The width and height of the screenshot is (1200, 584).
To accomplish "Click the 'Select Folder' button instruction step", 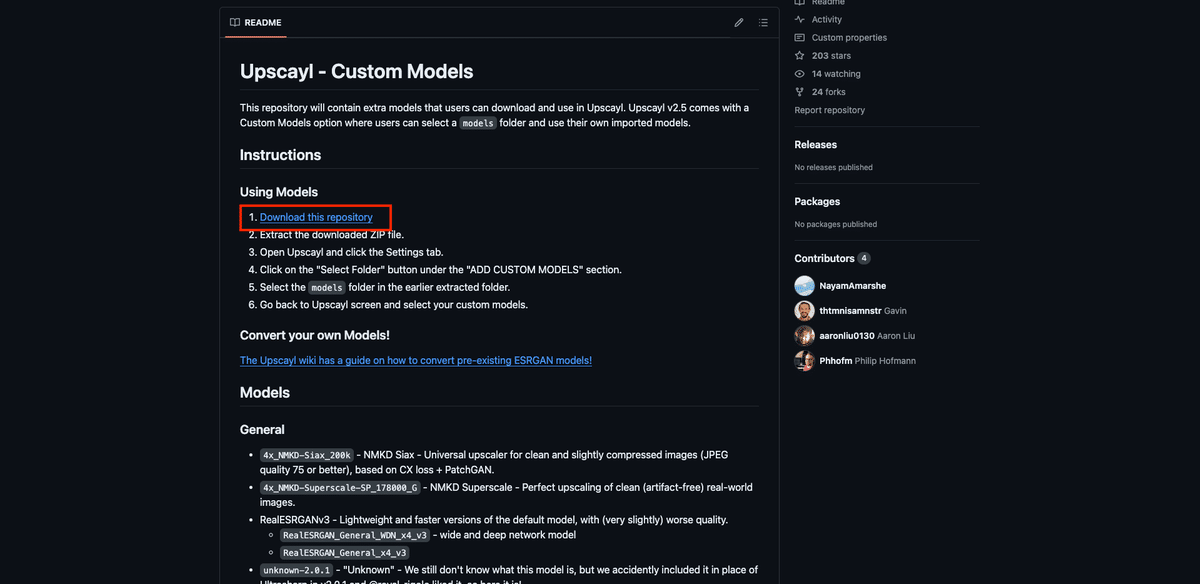I will coord(440,270).
